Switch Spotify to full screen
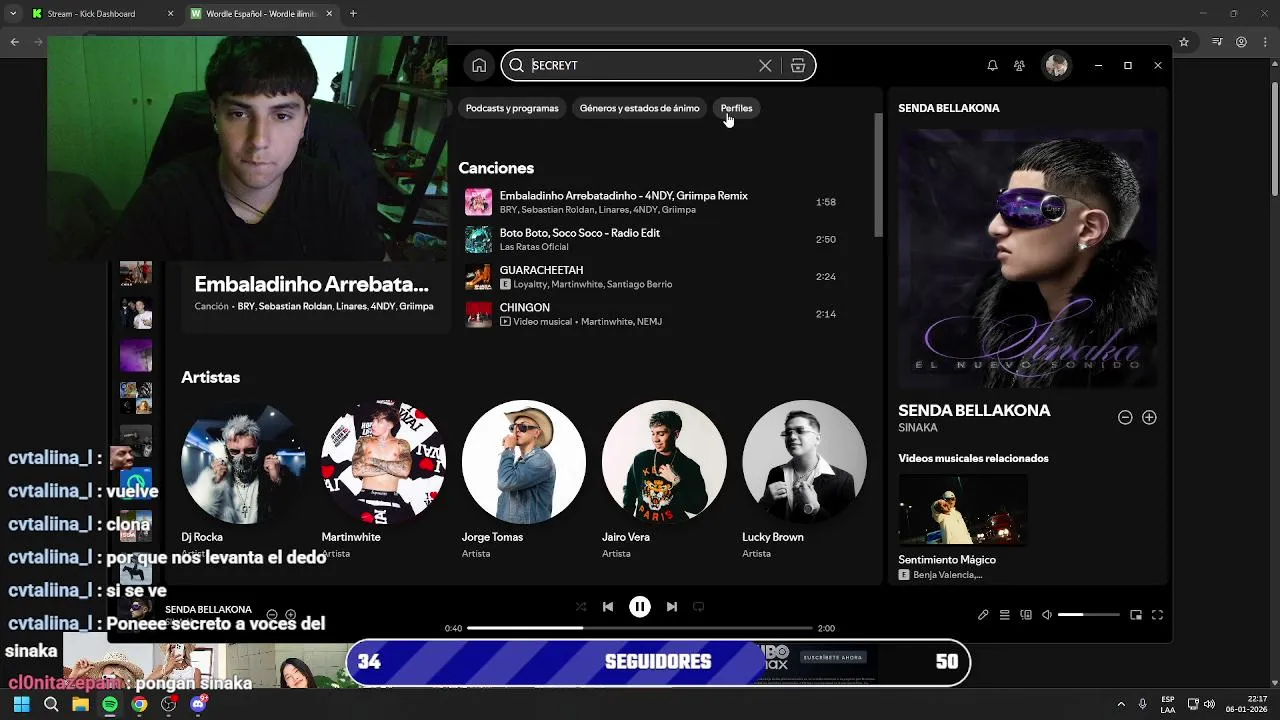This screenshot has width=1280, height=720. coord(1157,615)
